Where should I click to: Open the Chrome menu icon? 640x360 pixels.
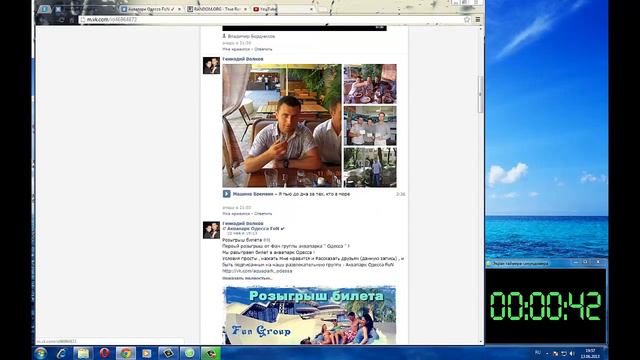[x=478, y=19]
